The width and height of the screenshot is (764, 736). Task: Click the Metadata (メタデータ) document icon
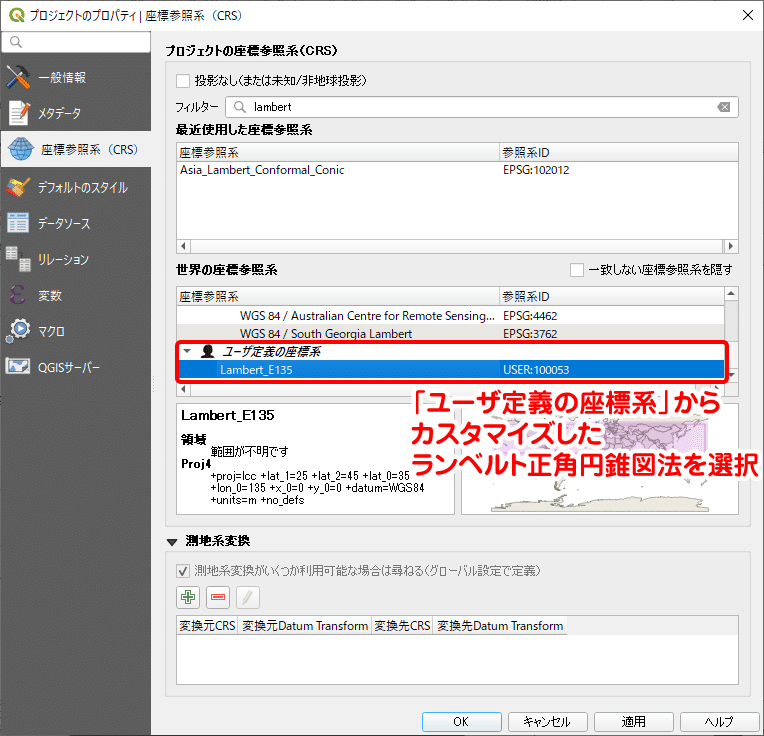click(19, 113)
